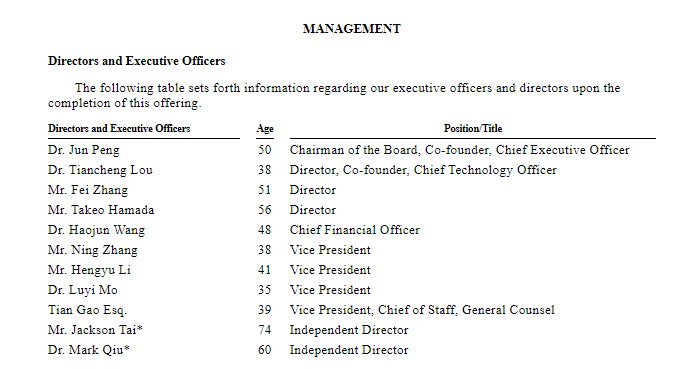
Task: Click on Mr. Ning Zhang
Action: click(93, 250)
